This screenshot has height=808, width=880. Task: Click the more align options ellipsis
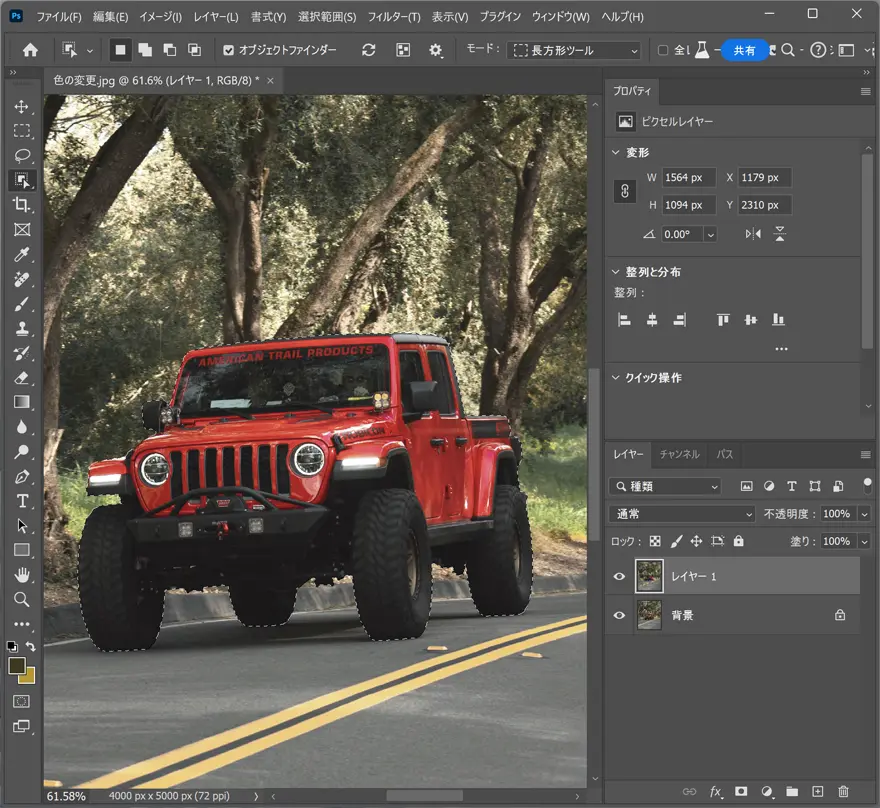(781, 349)
